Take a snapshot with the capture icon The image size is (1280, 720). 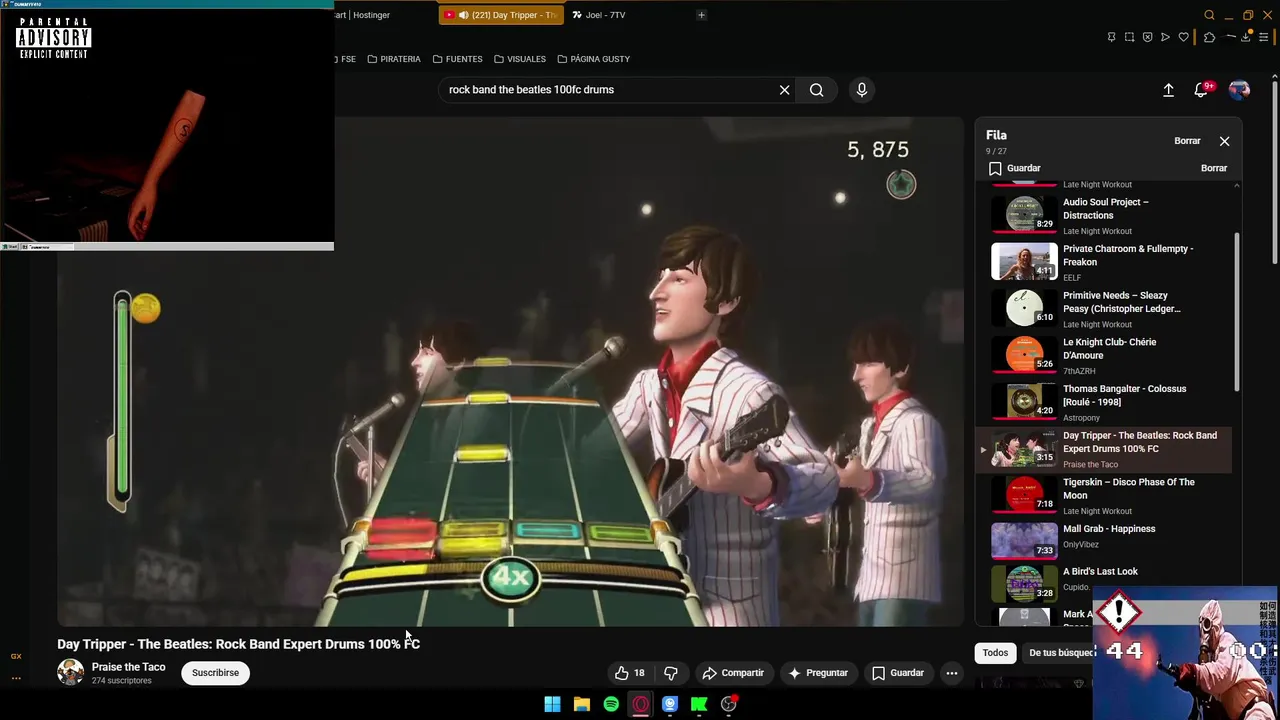pyautogui.click(x=1129, y=37)
